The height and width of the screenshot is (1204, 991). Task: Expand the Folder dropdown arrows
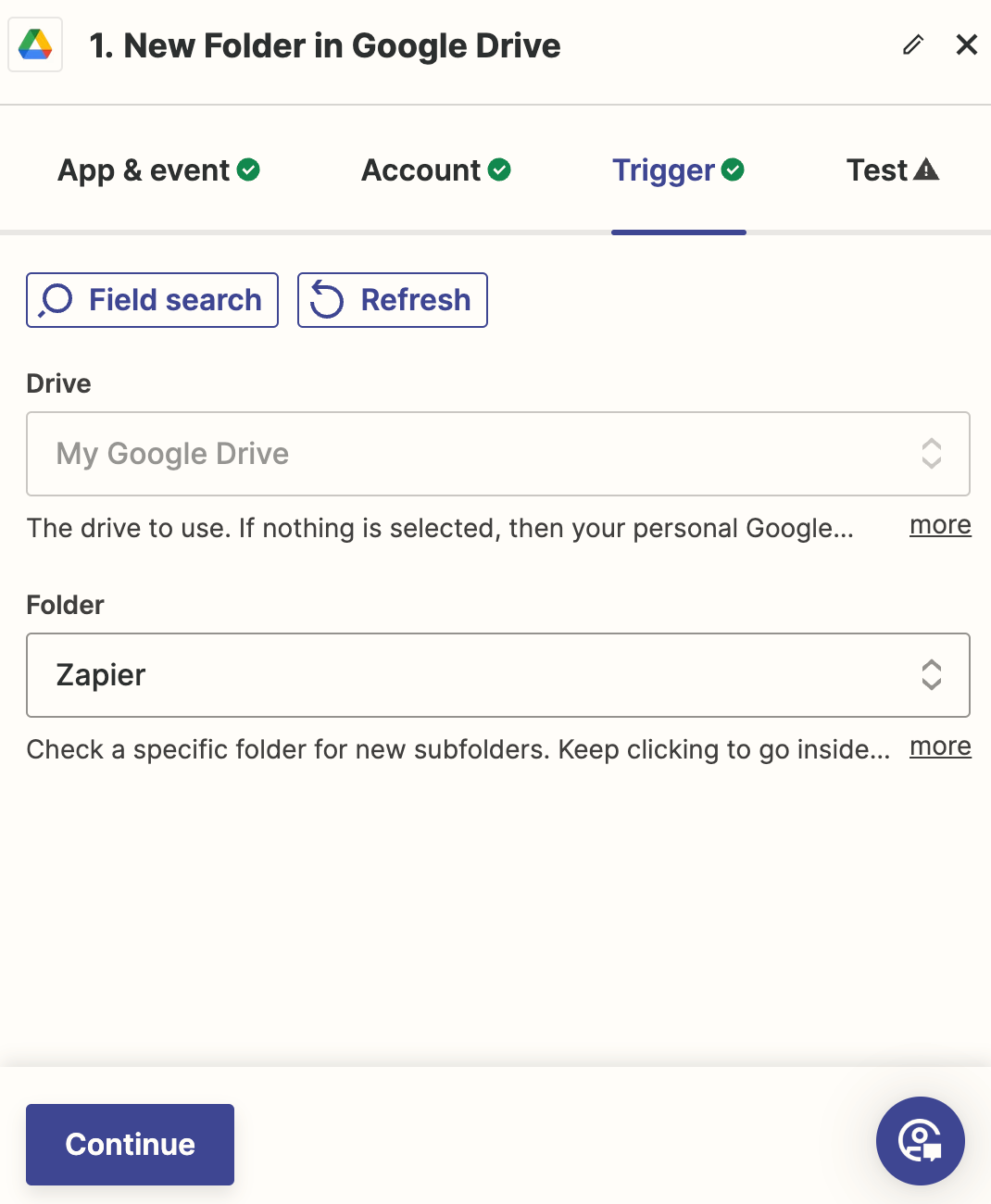[932, 675]
